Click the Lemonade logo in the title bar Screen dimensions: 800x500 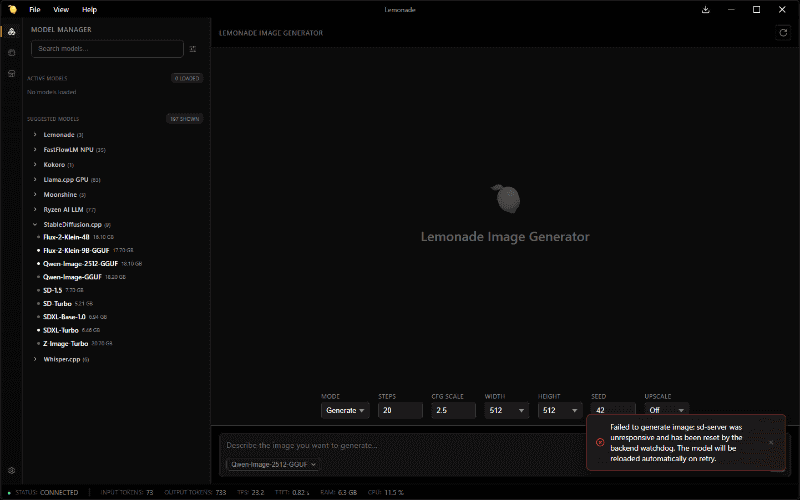(x=12, y=9)
